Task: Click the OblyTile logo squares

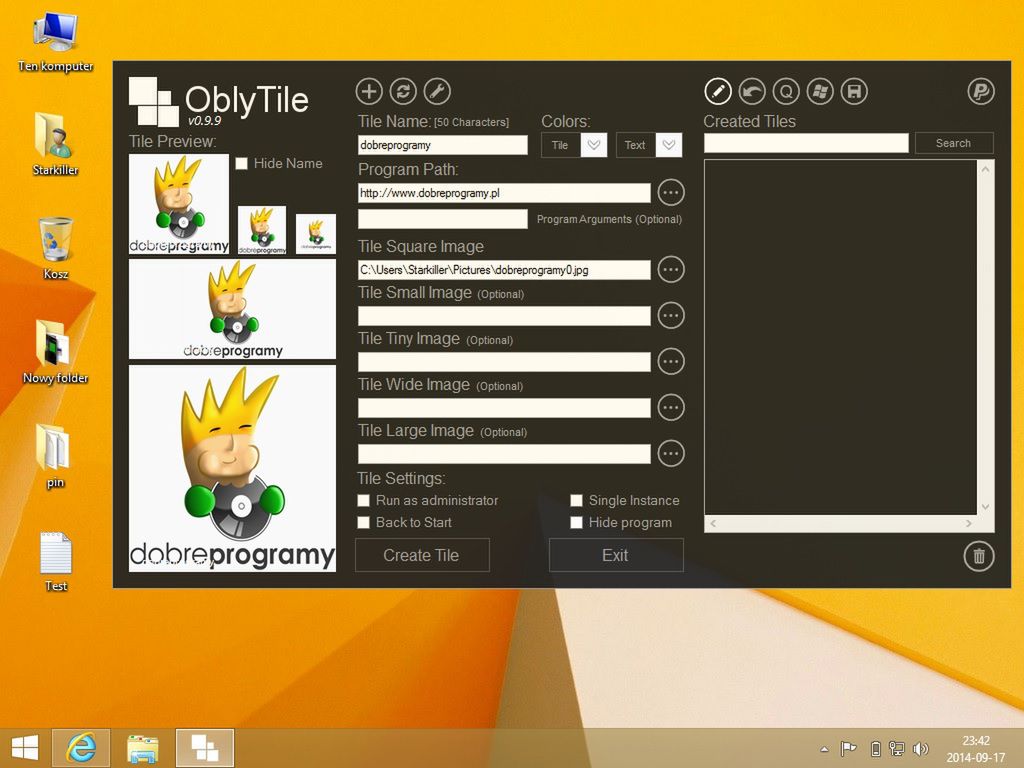Action: tap(153, 101)
